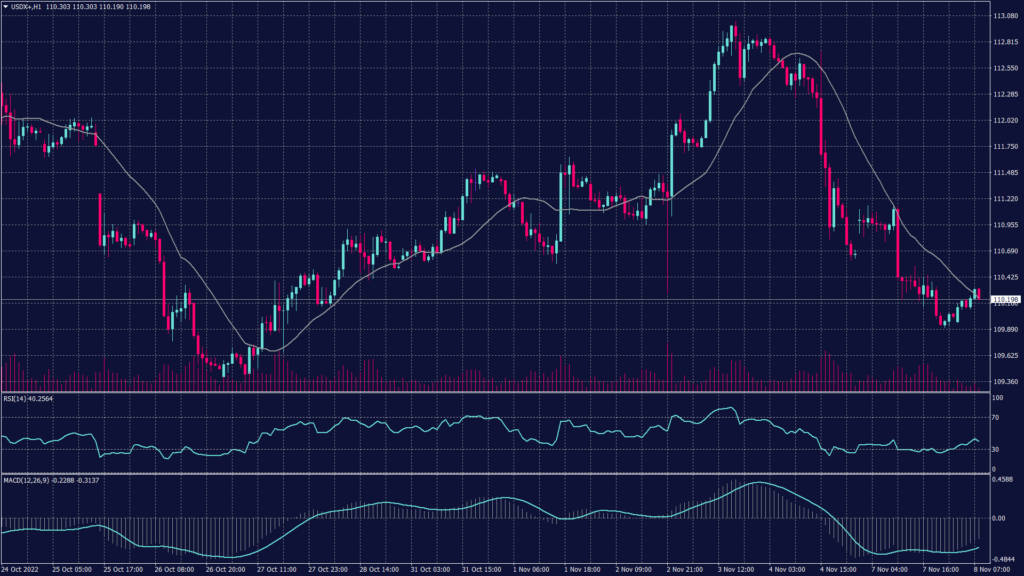Click the 113.080 price scale label
Viewport: 1024px width, 576px height.
pyautogui.click(x=1005, y=16)
